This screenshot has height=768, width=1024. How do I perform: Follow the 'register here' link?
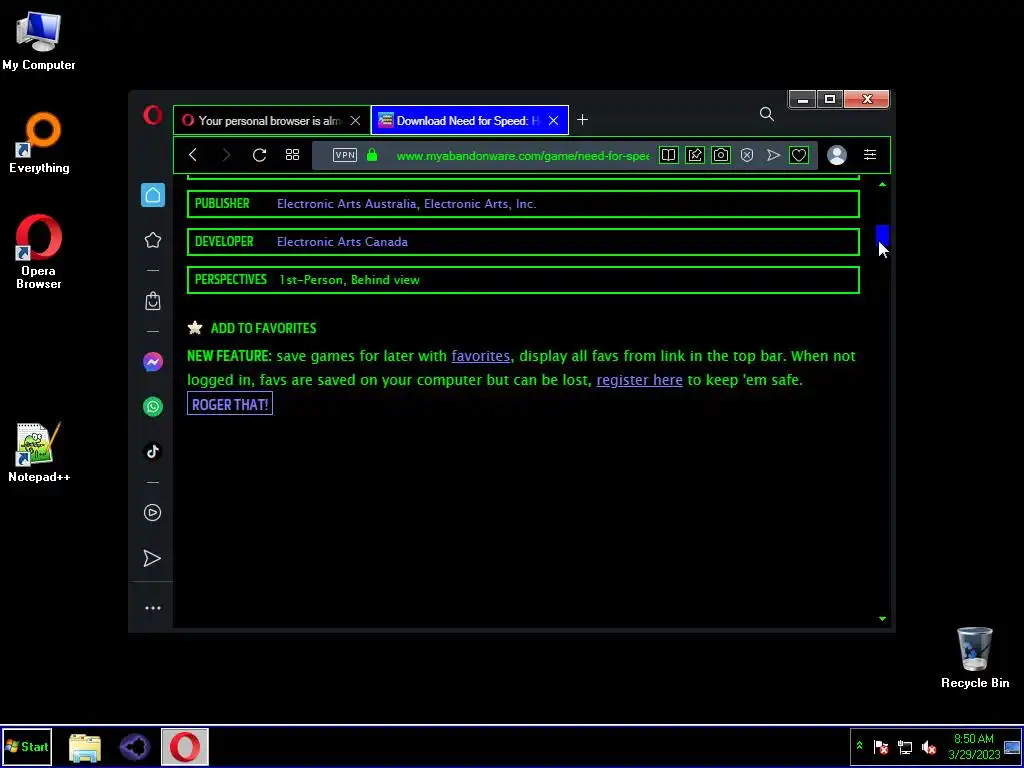point(639,379)
